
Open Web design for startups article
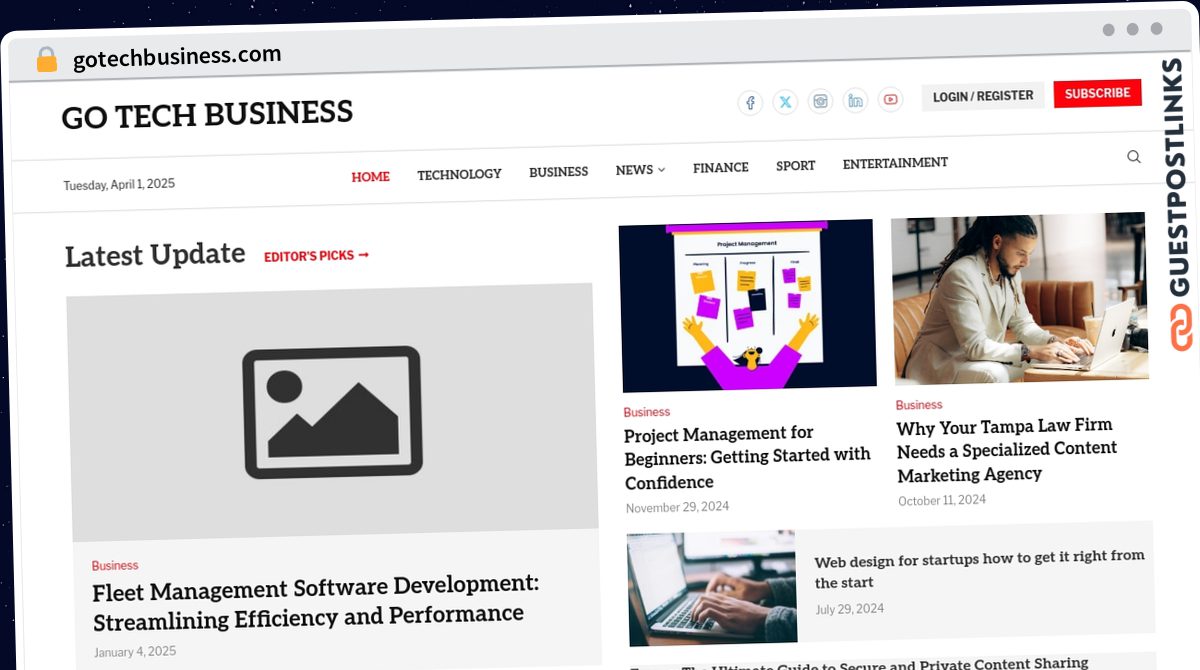pyautogui.click(x=979, y=569)
